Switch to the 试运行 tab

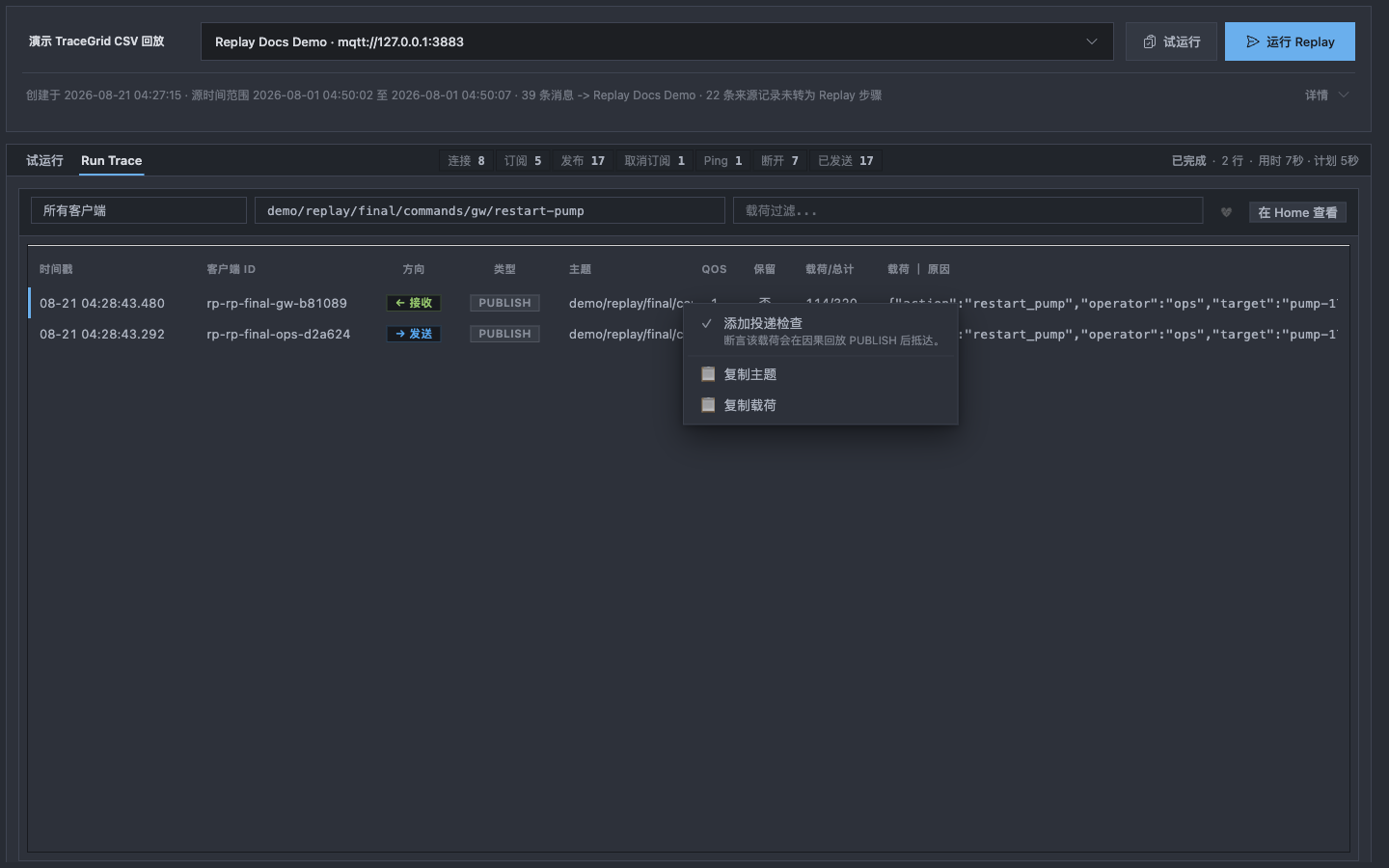[x=44, y=161]
